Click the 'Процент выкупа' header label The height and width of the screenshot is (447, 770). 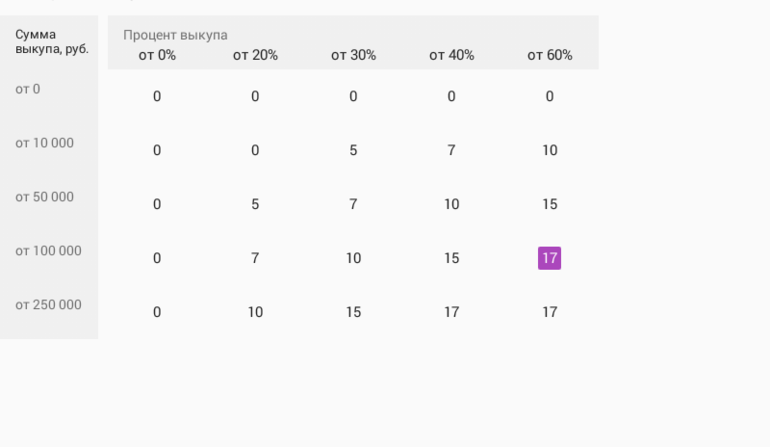(175, 35)
